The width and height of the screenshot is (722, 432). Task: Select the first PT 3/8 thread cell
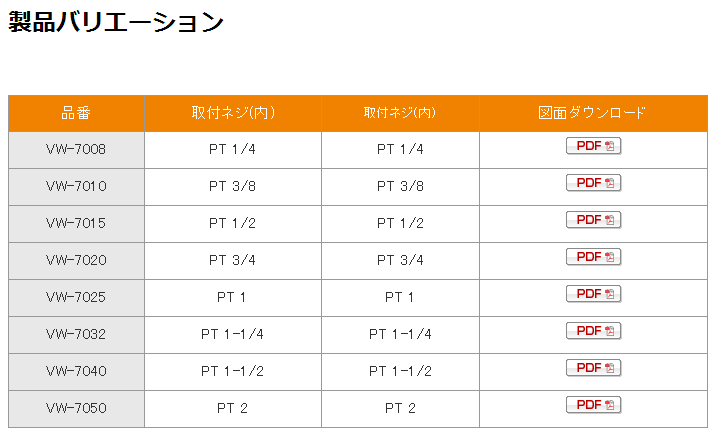[x=233, y=187]
